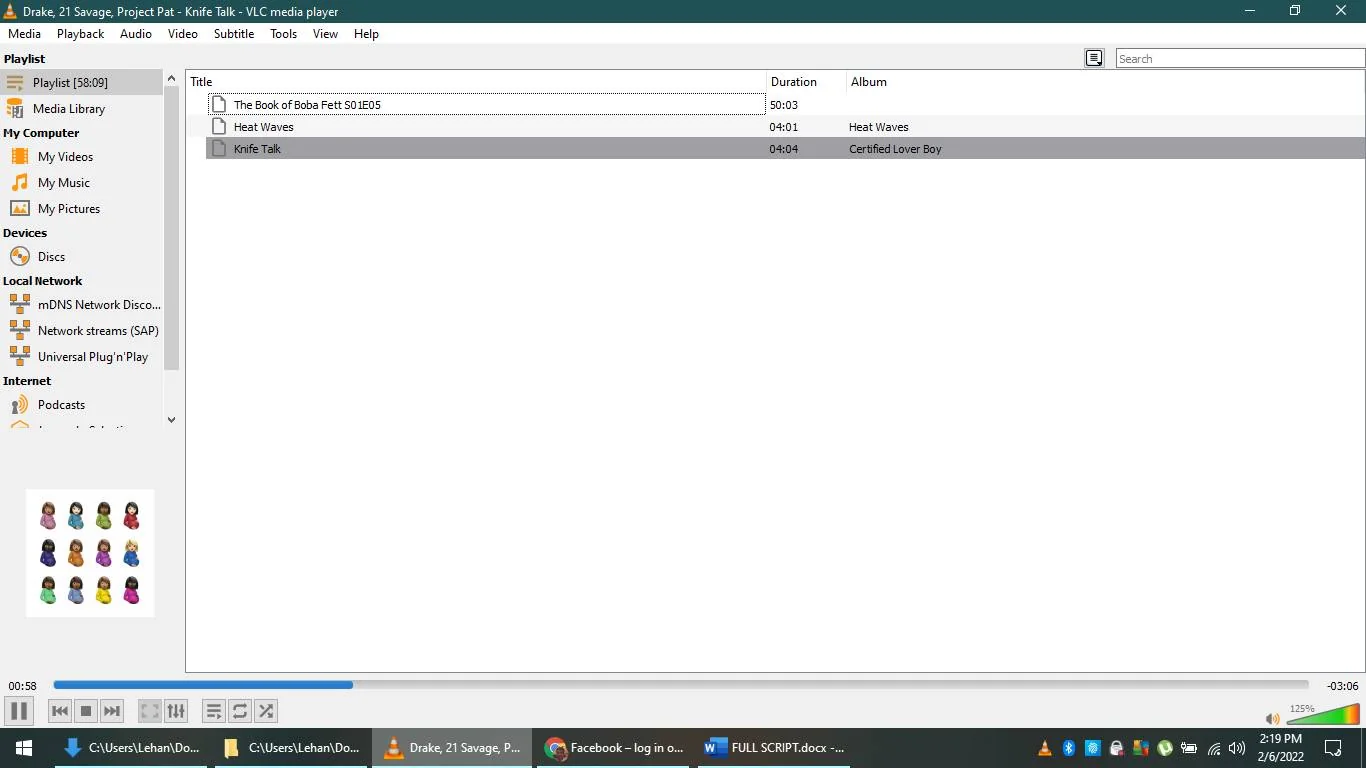Open the View menu
The height and width of the screenshot is (768, 1366).
(x=326, y=33)
